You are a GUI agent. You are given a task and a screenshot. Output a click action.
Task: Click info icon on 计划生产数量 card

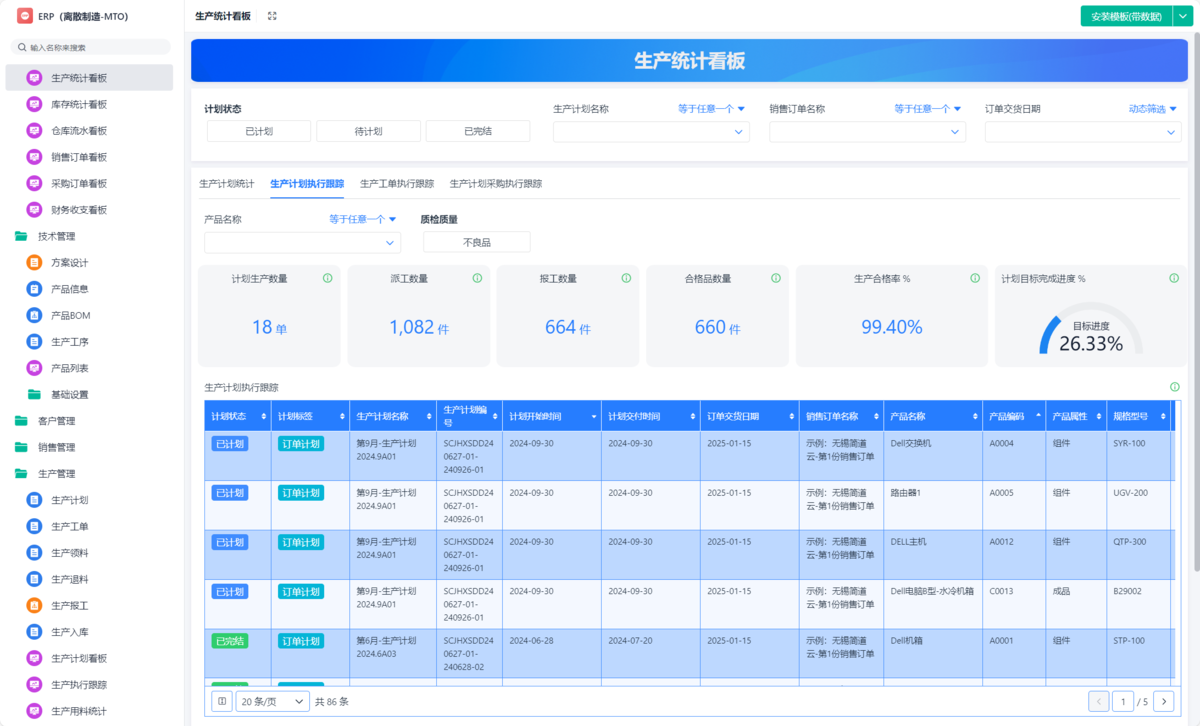tap(328, 279)
